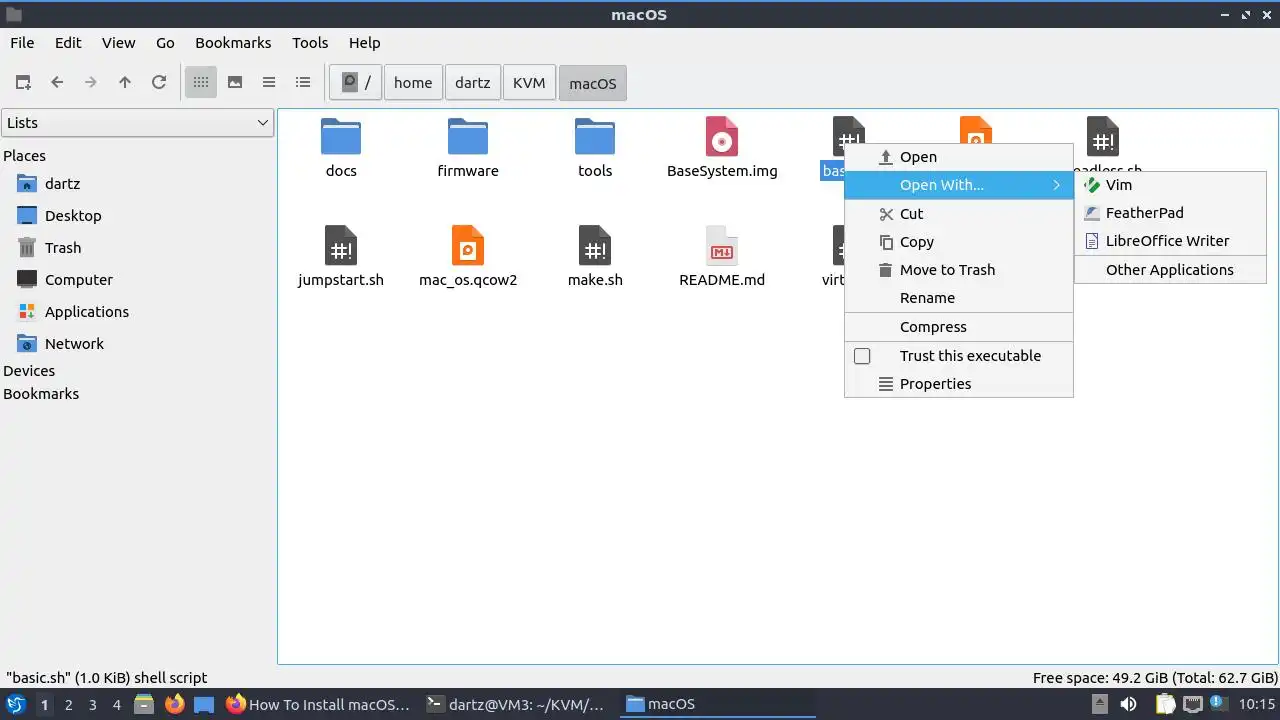Select the firmware folder
The width and height of the screenshot is (1280, 720).
(468, 148)
